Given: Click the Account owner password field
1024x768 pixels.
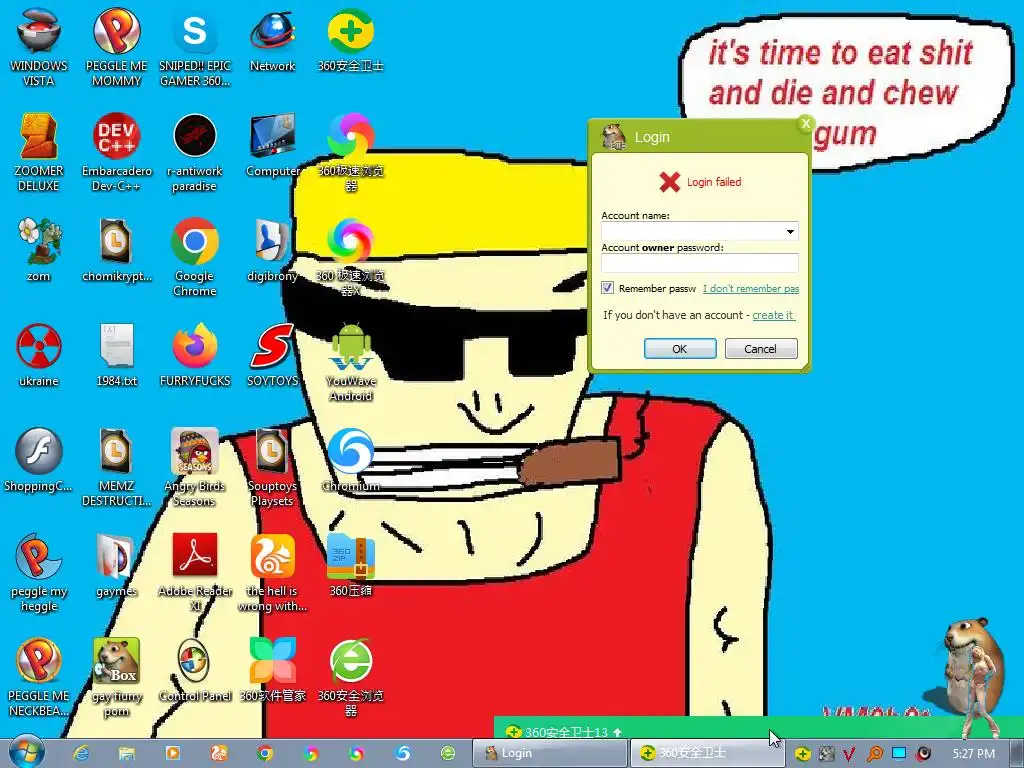Looking at the screenshot, I should tap(699, 263).
